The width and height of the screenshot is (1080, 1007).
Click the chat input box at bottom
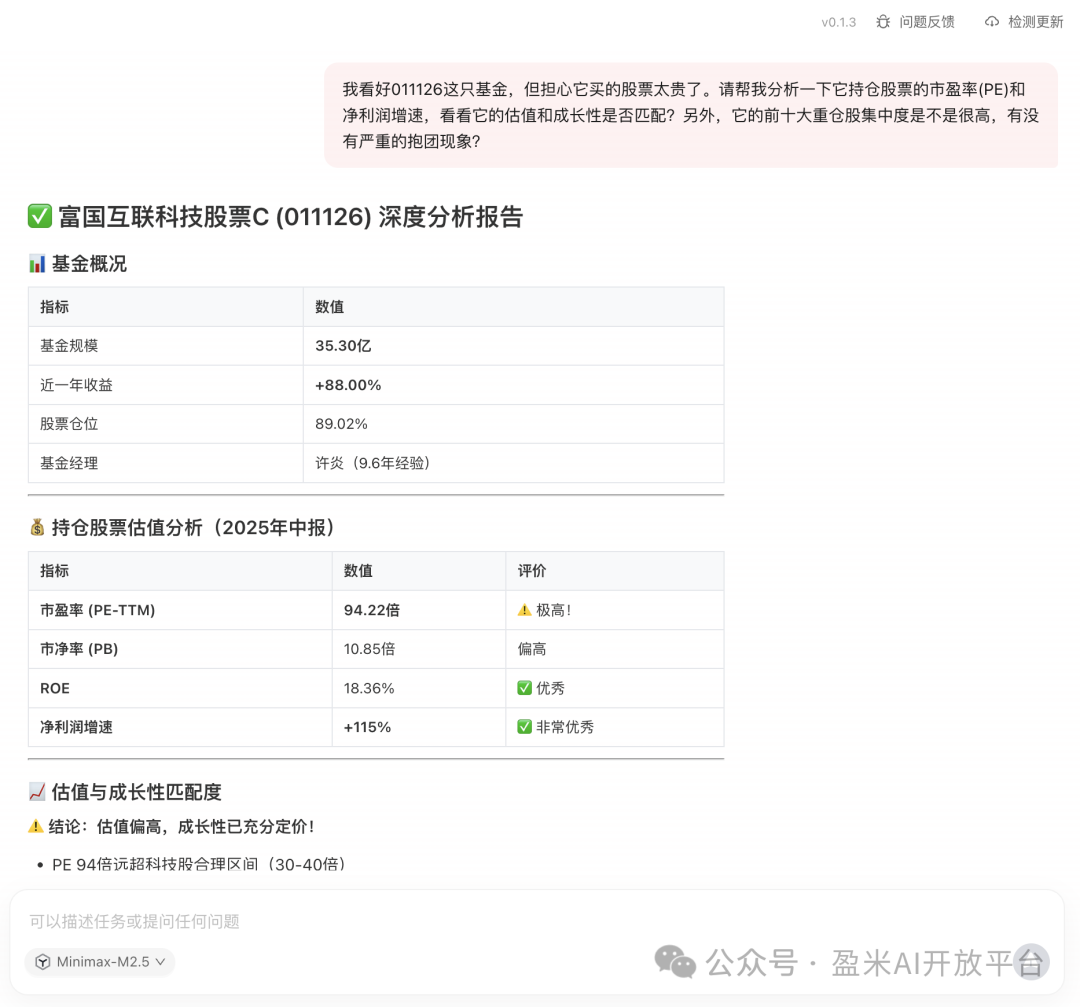point(400,922)
